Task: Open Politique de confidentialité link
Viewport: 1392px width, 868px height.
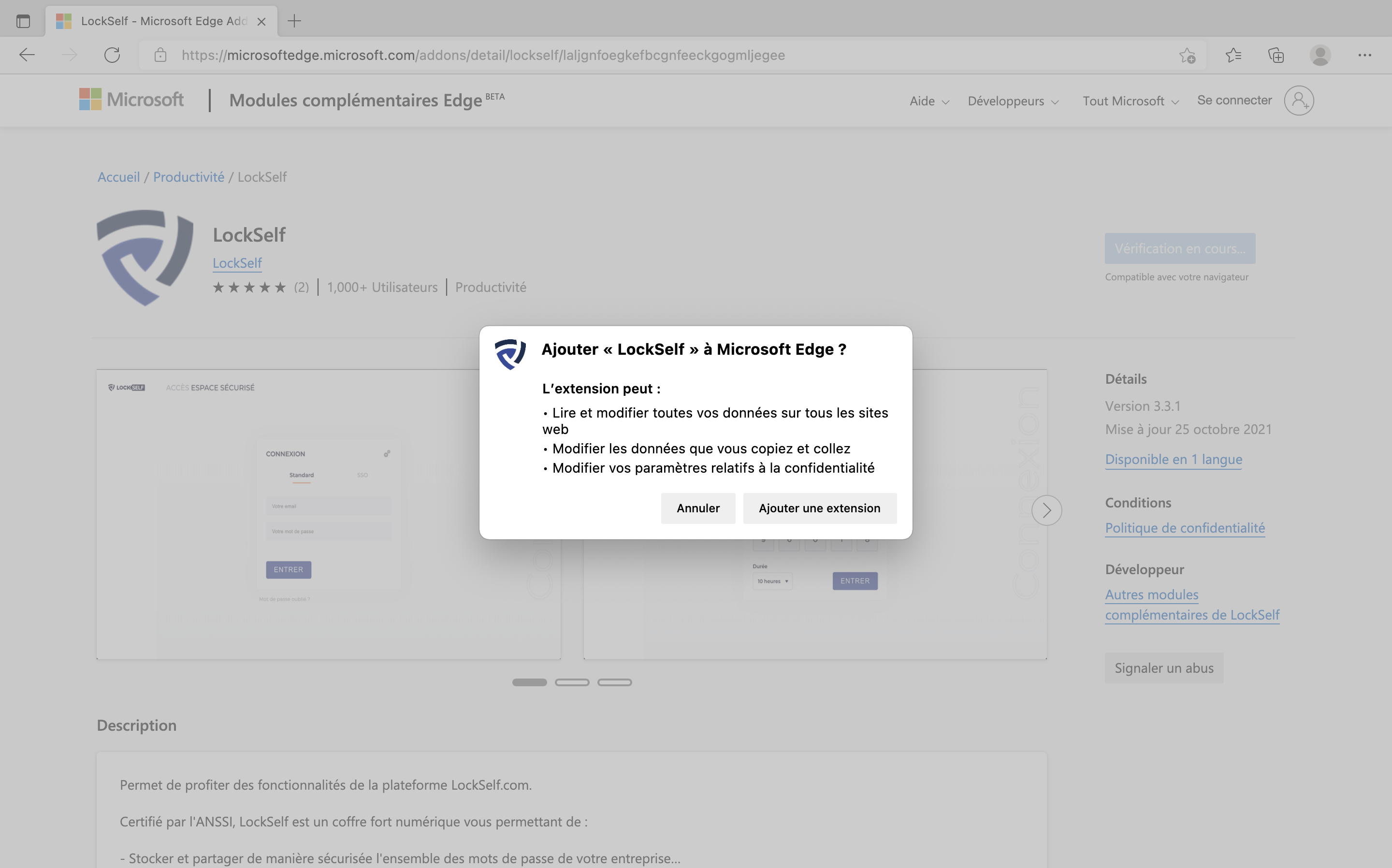Action: 1185,528
